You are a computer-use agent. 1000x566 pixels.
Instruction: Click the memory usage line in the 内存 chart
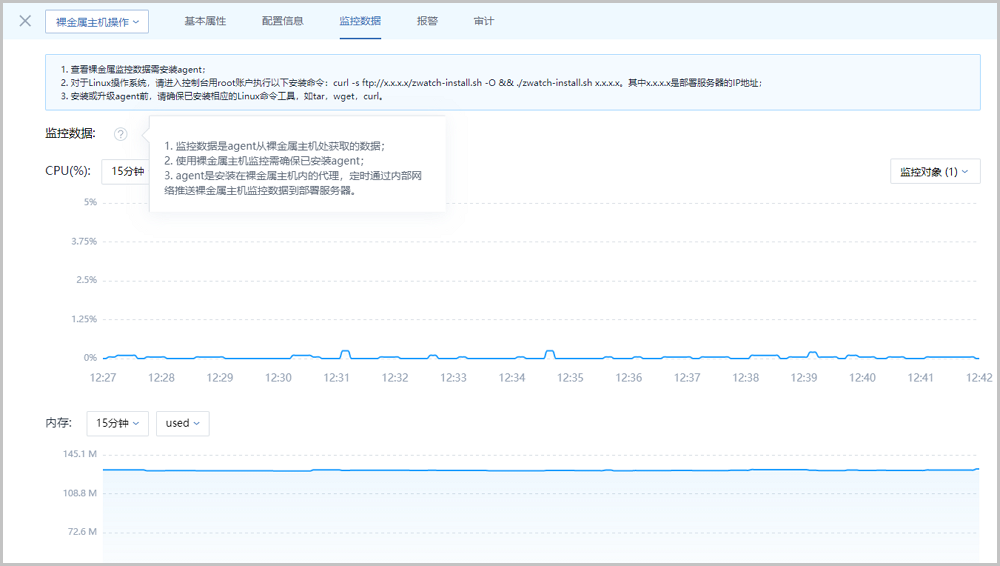(540, 469)
